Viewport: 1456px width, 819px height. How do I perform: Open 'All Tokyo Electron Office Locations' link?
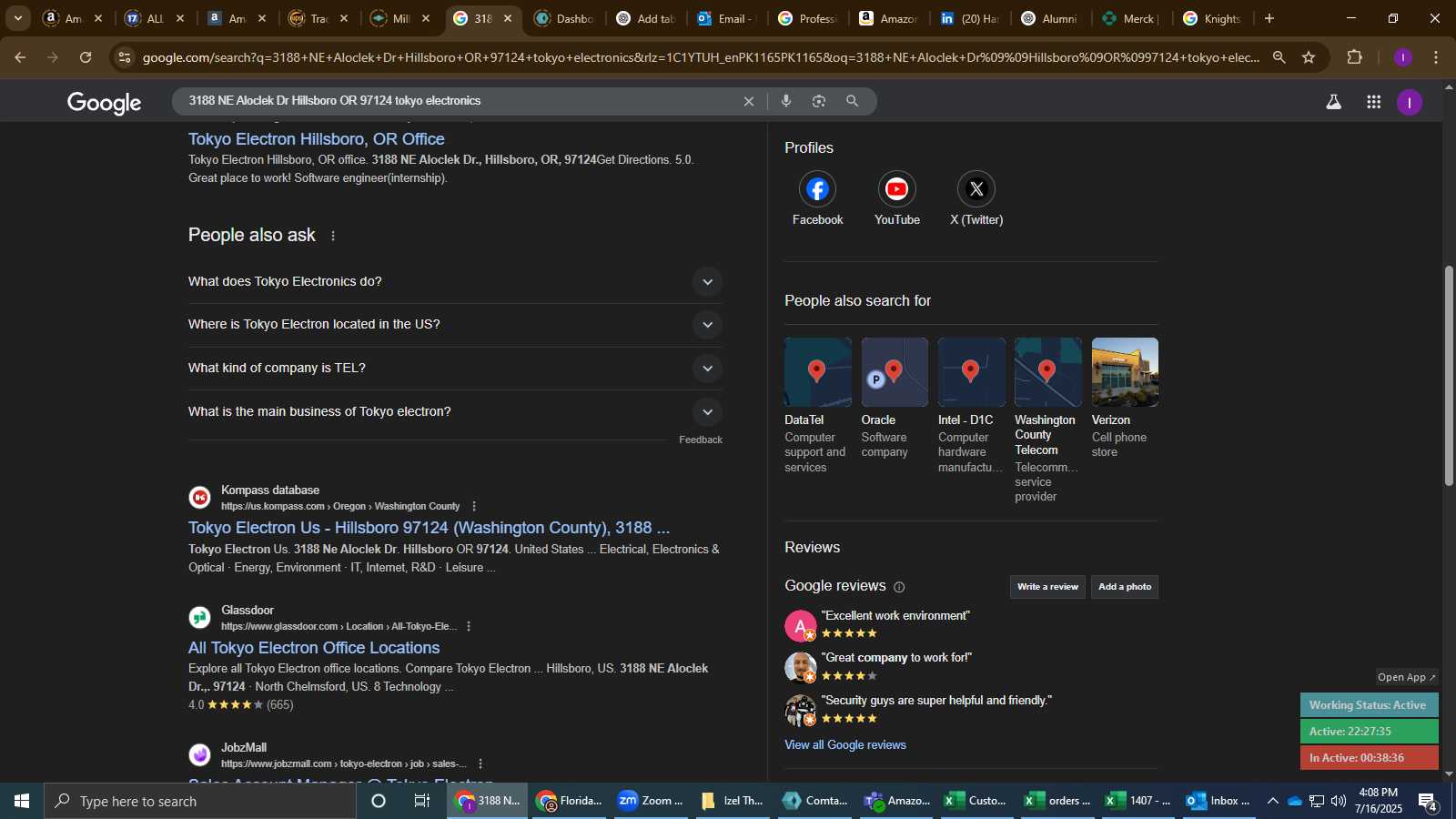[314, 648]
